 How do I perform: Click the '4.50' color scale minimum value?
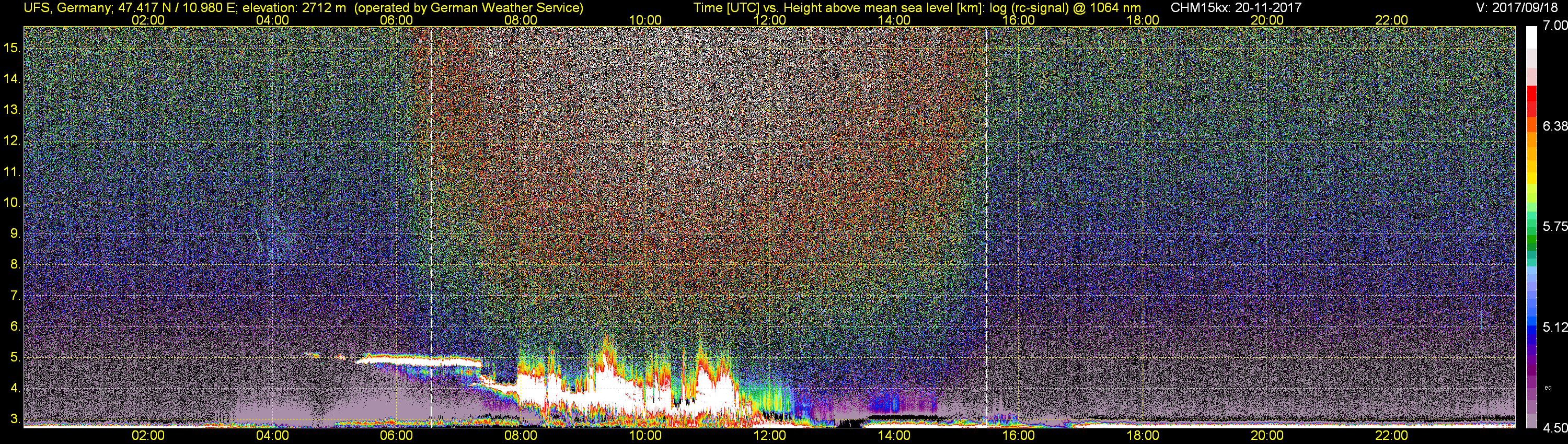[x=1555, y=428]
